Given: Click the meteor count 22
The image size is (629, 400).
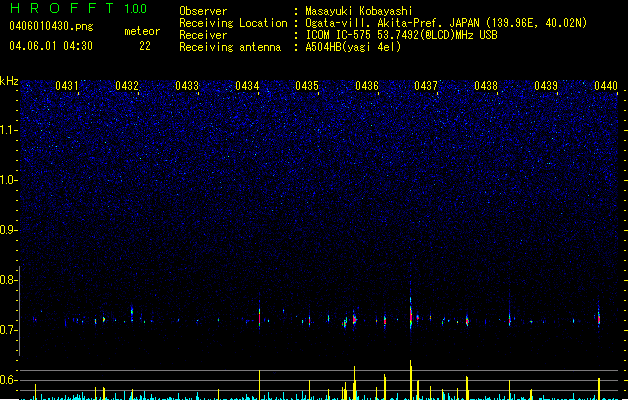Looking at the screenshot, I should [145, 46].
